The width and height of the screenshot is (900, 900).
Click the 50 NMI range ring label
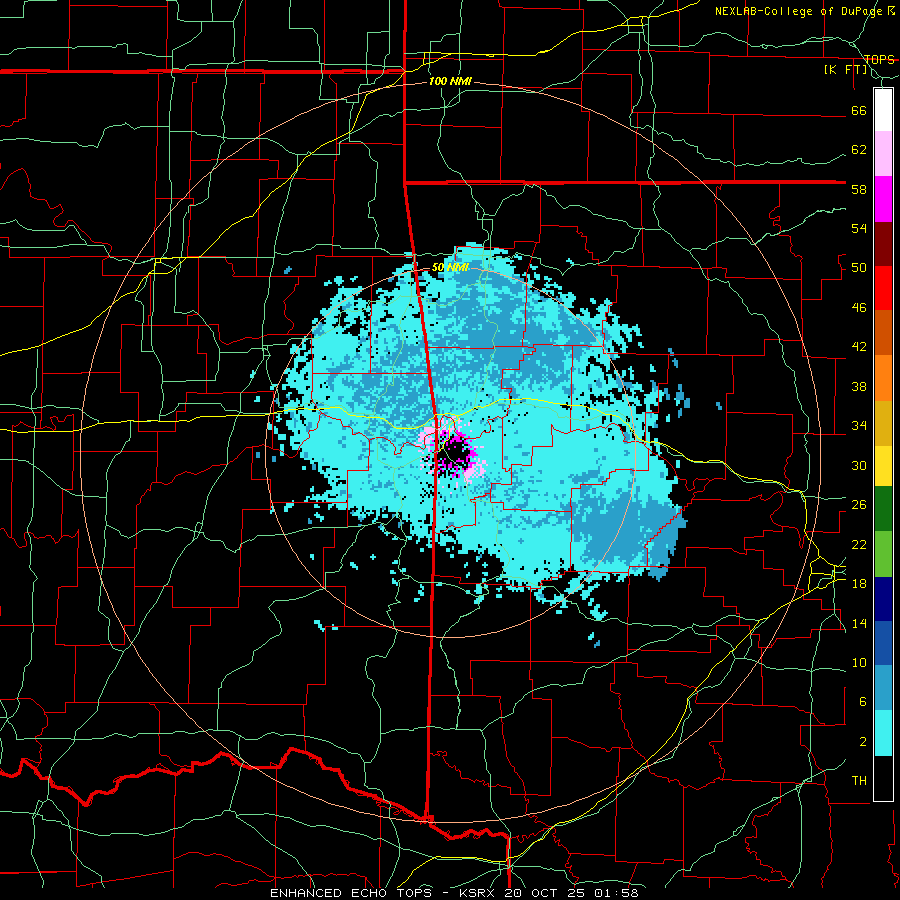pos(450,267)
